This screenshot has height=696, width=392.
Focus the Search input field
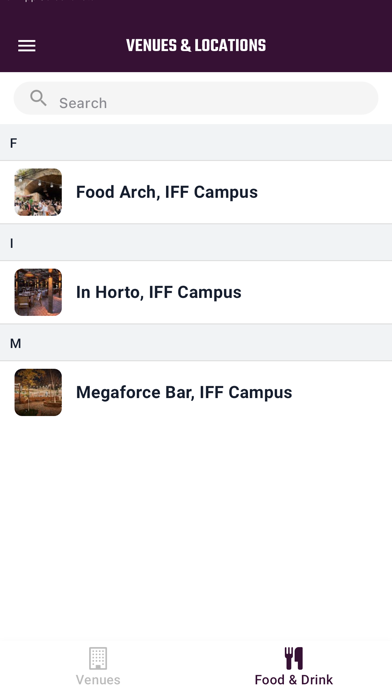196,98
